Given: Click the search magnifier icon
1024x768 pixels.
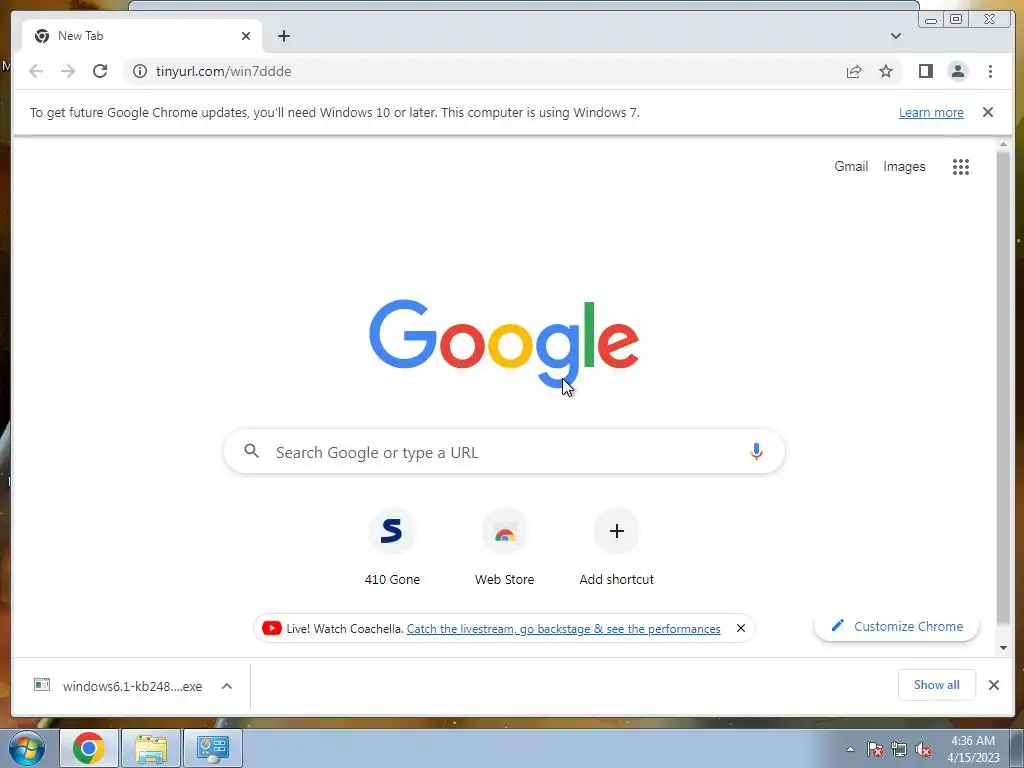Looking at the screenshot, I should pyautogui.click(x=251, y=451).
